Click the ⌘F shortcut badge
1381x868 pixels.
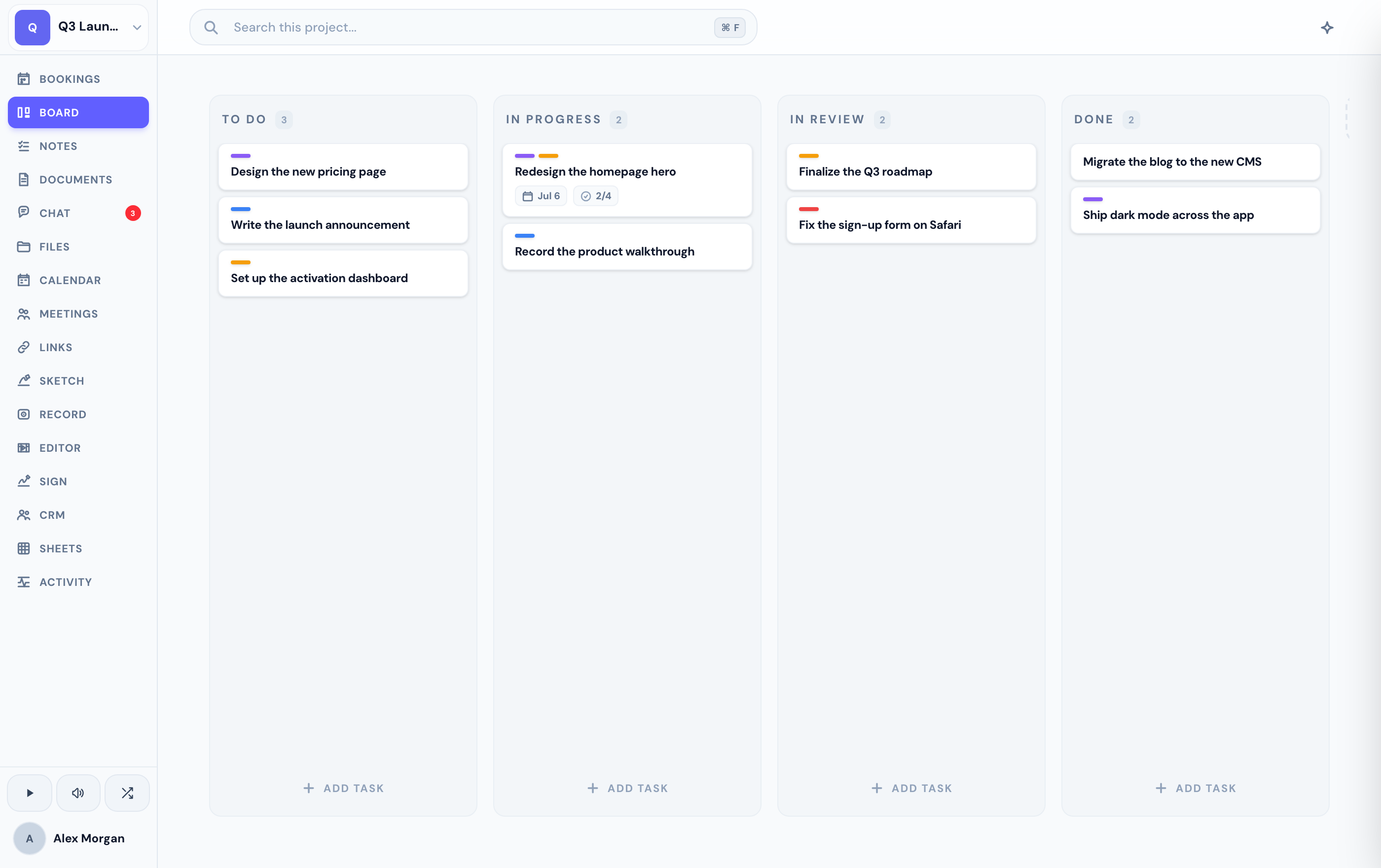click(x=729, y=28)
